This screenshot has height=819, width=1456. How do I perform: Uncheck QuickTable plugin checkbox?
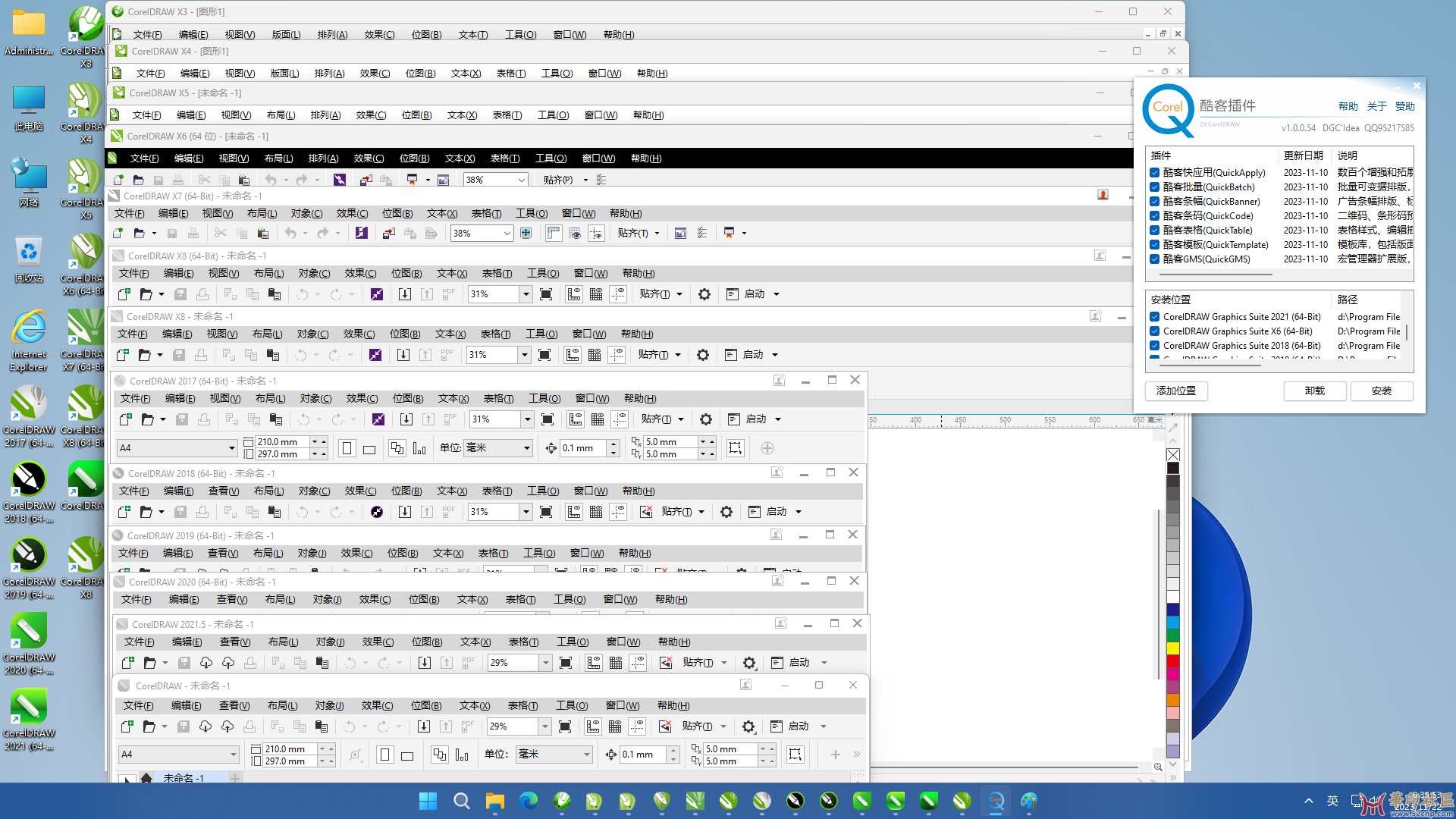tap(1154, 231)
